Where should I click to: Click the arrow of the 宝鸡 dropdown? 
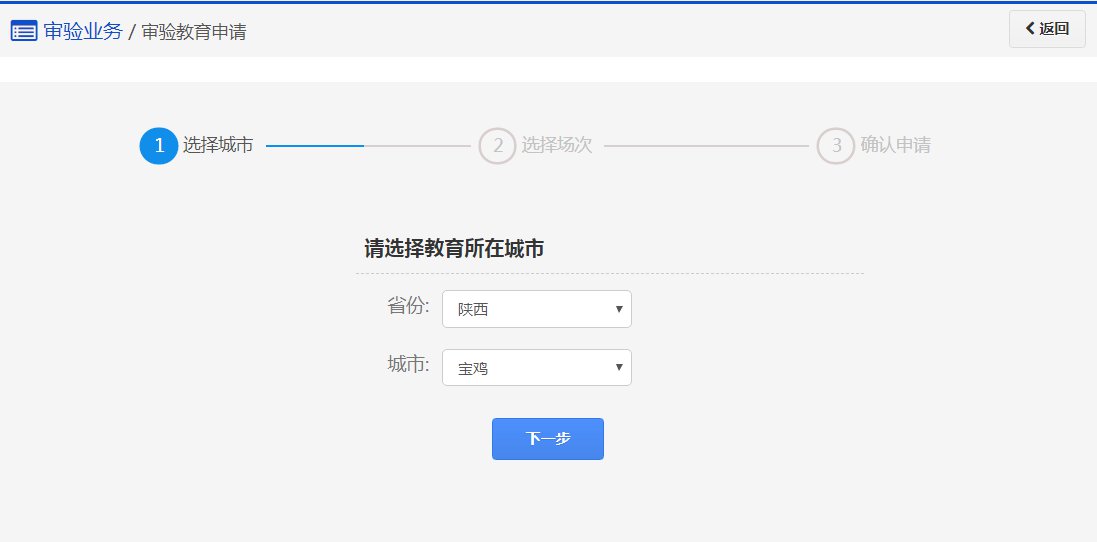click(618, 367)
